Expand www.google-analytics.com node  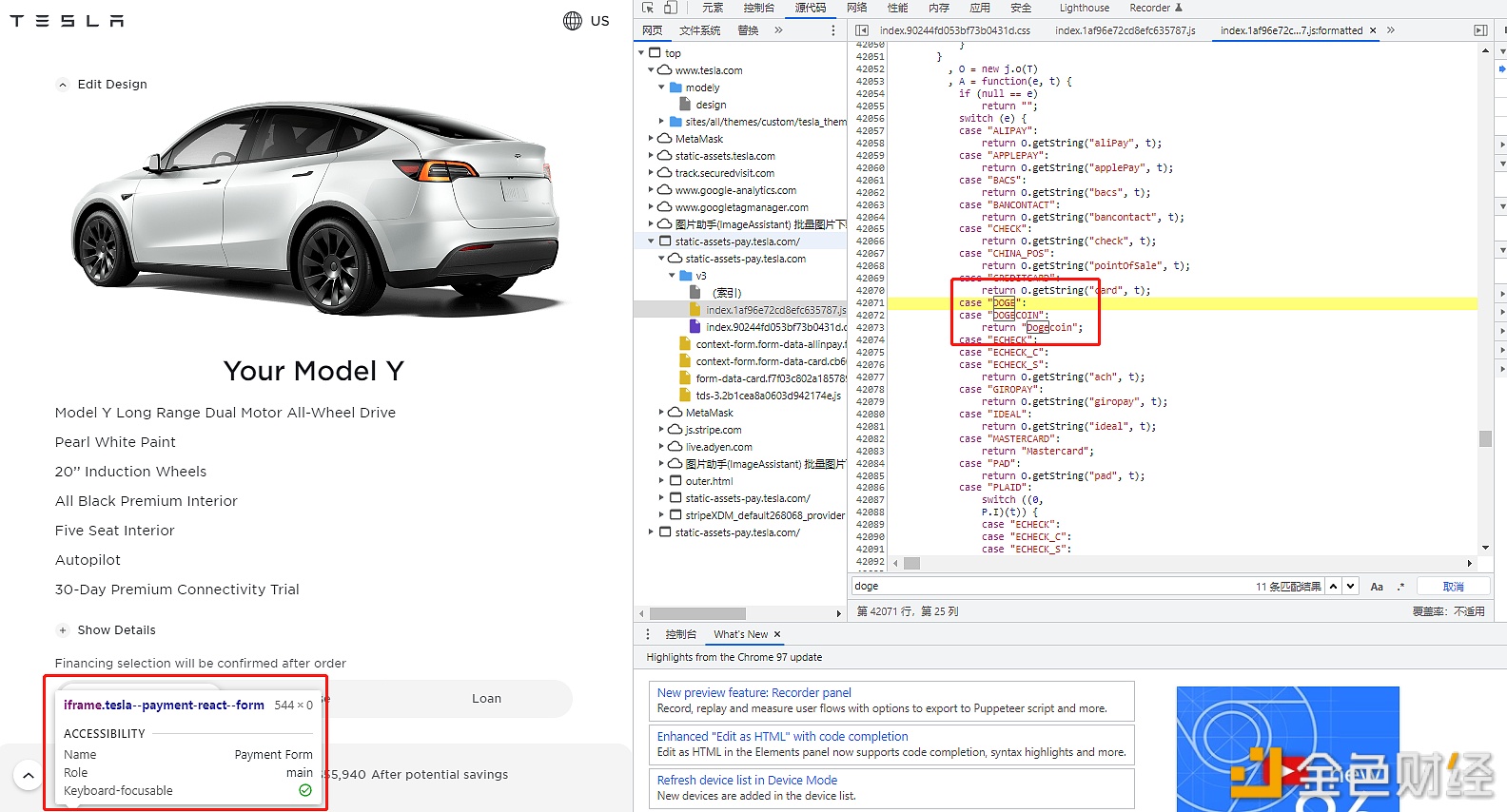(652, 190)
